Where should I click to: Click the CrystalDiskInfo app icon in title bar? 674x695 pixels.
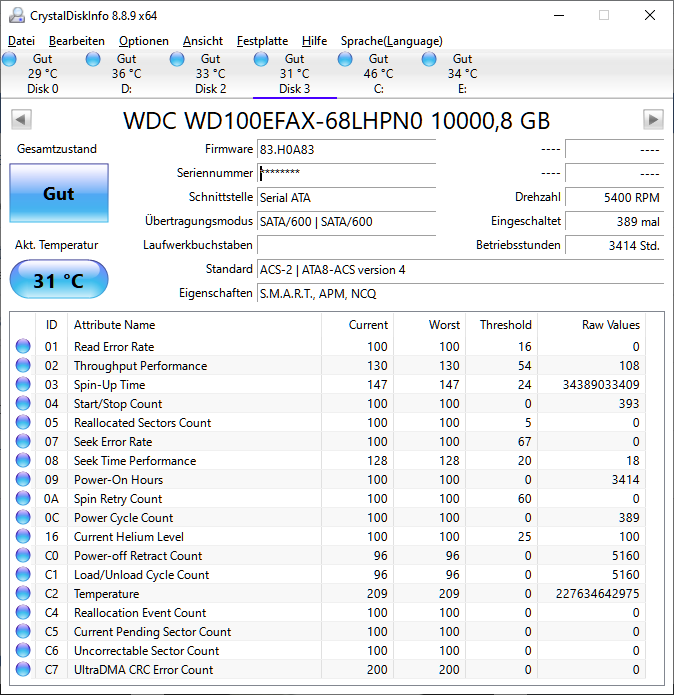17,16
